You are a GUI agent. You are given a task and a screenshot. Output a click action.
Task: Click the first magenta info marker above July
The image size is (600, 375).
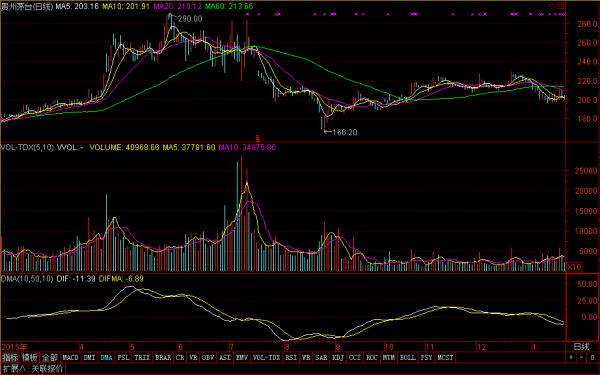tap(248, 14)
